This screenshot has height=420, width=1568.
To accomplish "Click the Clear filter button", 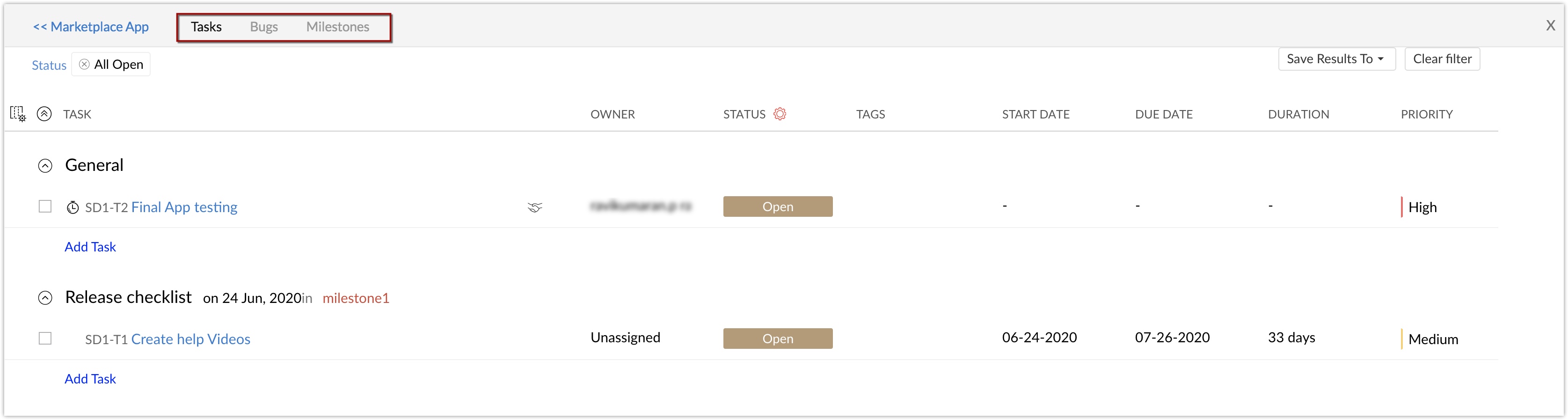I will (1441, 59).
